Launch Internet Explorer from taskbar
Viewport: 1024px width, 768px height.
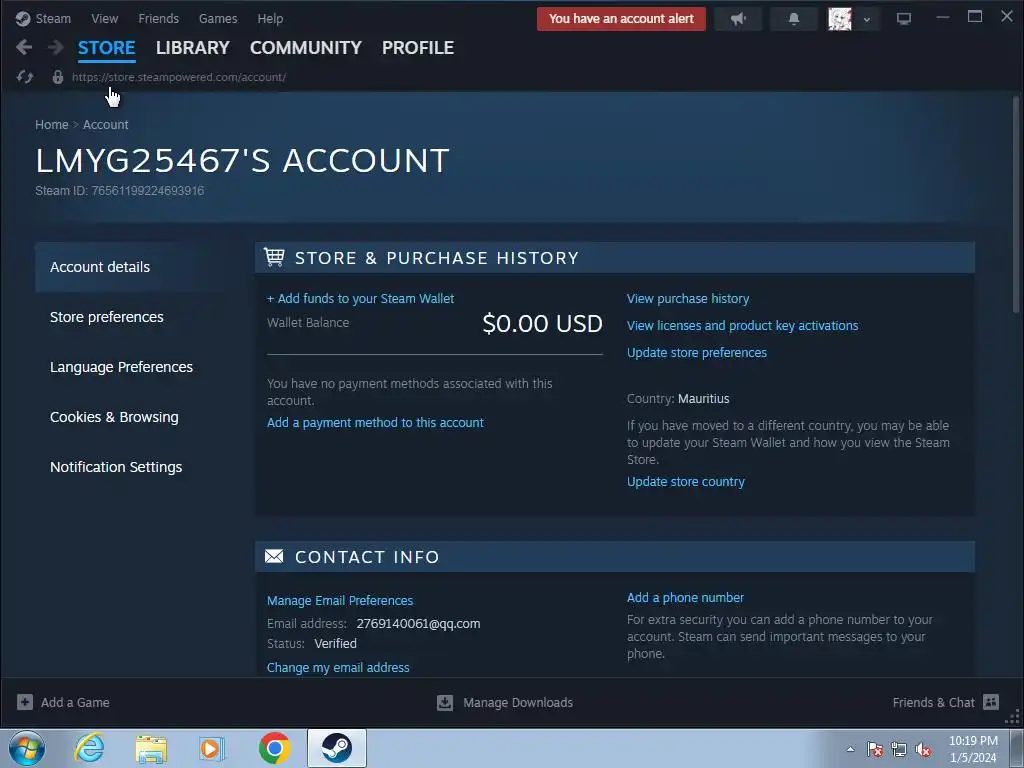[89, 748]
